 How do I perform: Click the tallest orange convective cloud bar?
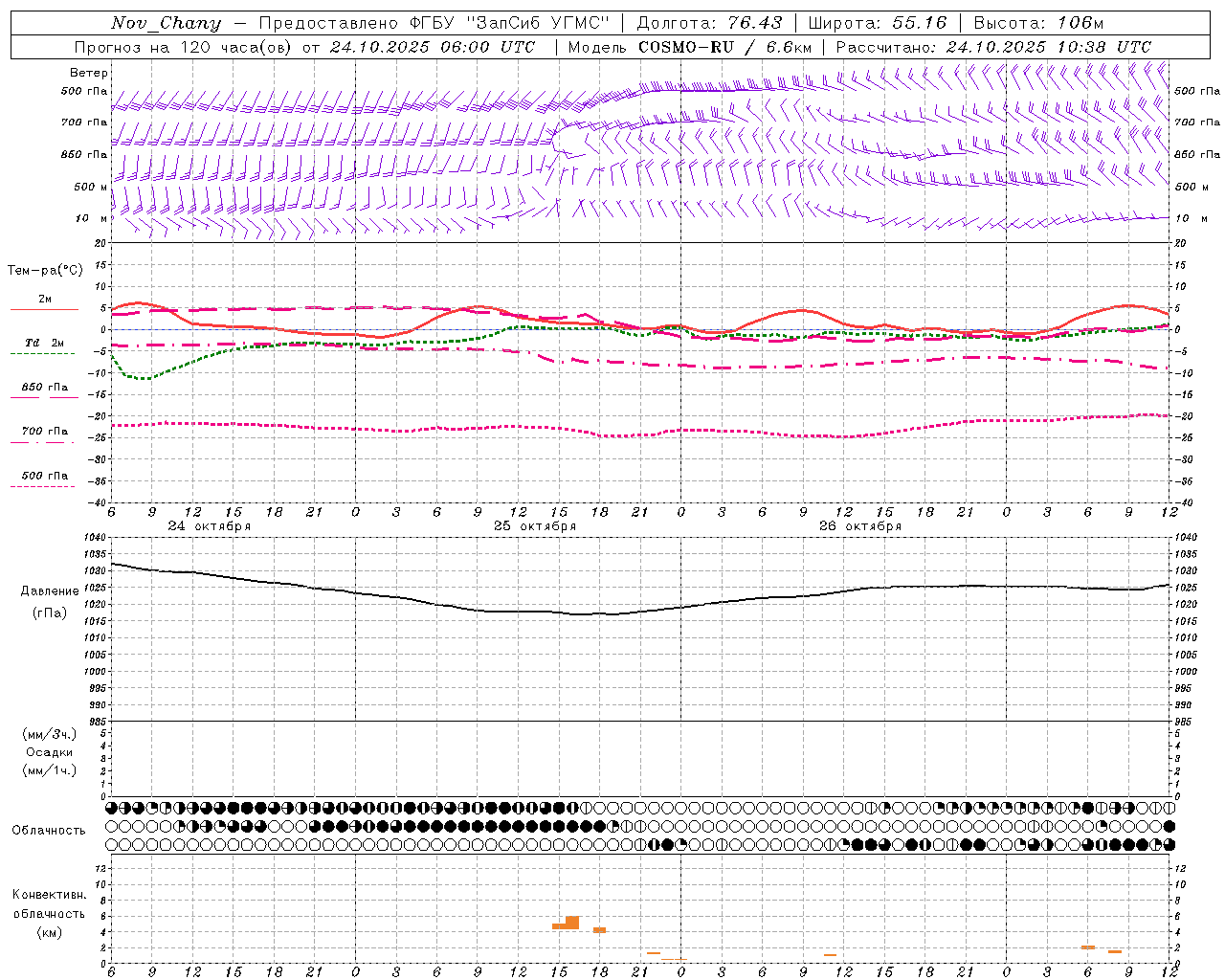click(x=572, y=923)
